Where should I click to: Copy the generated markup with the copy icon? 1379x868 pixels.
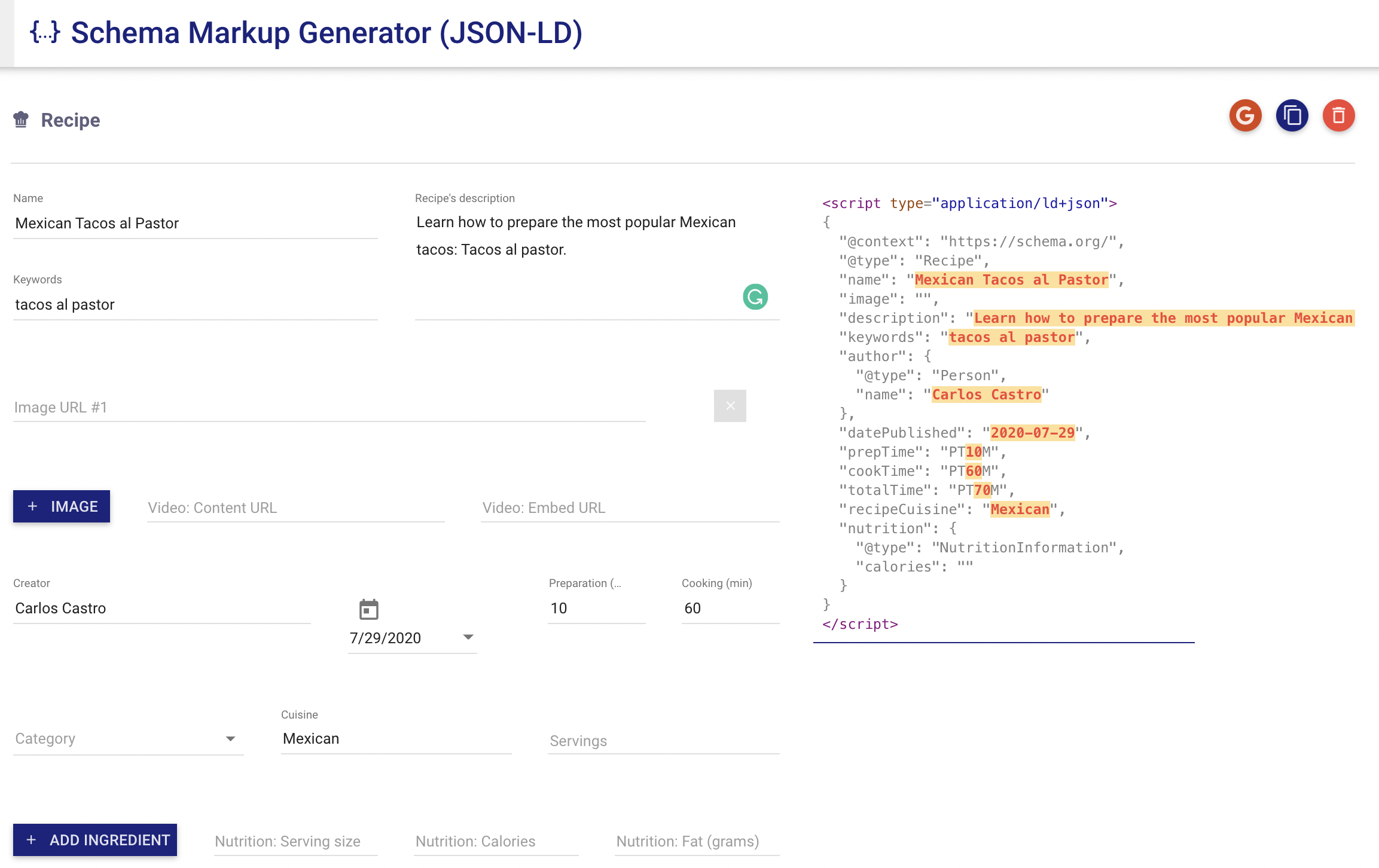pyautogui.click(x=1292, y=115)
